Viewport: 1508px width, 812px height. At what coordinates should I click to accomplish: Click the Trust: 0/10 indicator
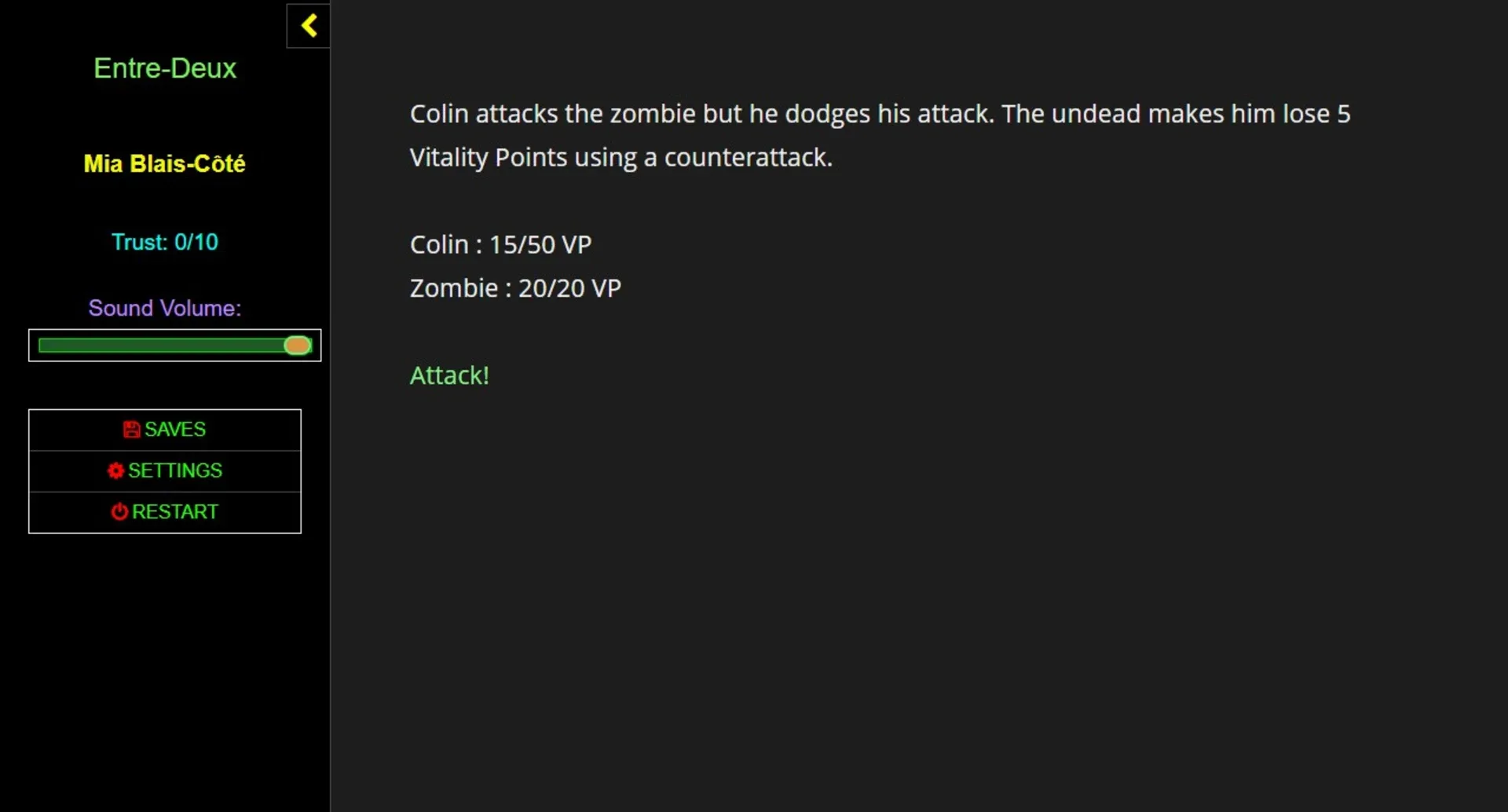[x=165, y=242]
